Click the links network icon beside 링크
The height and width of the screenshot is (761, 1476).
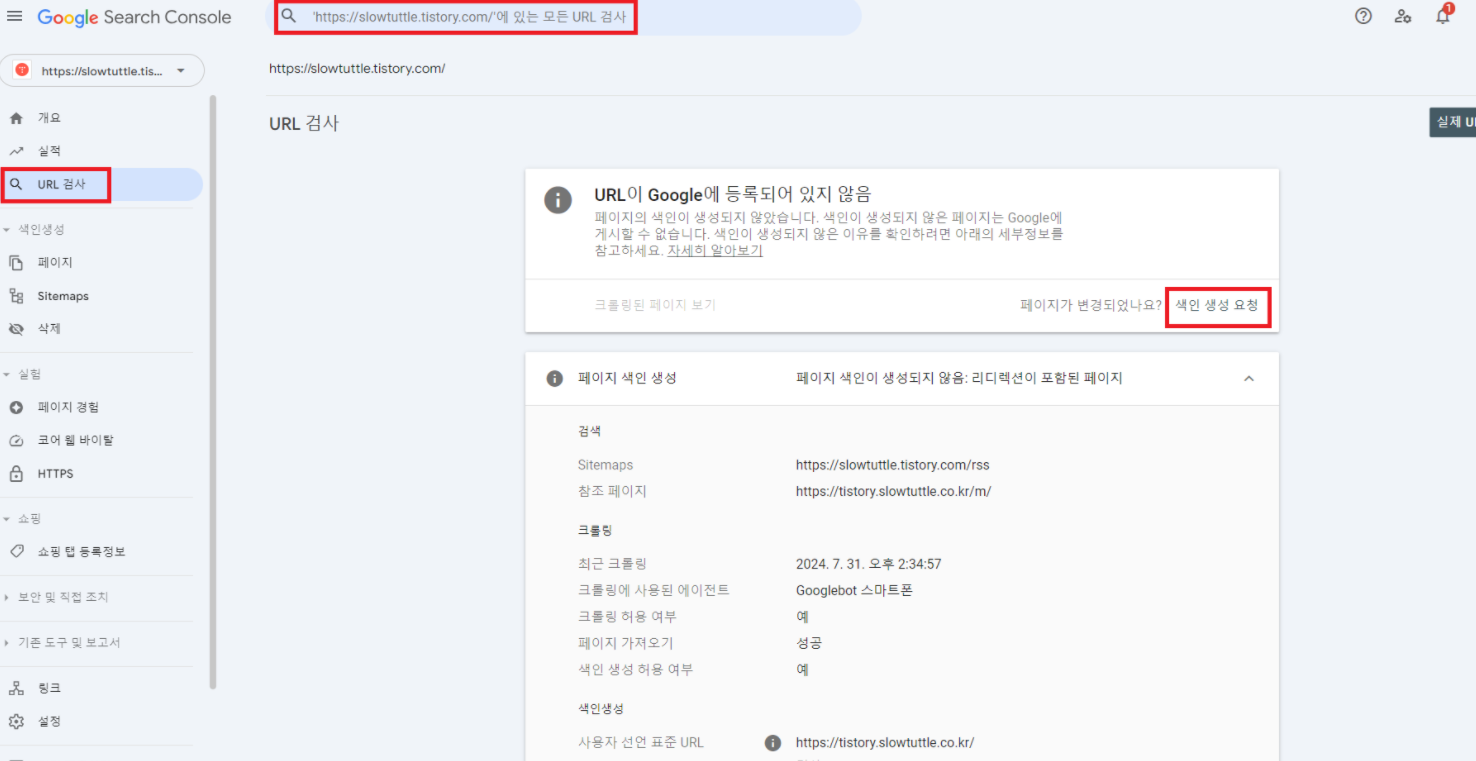click(x=16, y=688)
